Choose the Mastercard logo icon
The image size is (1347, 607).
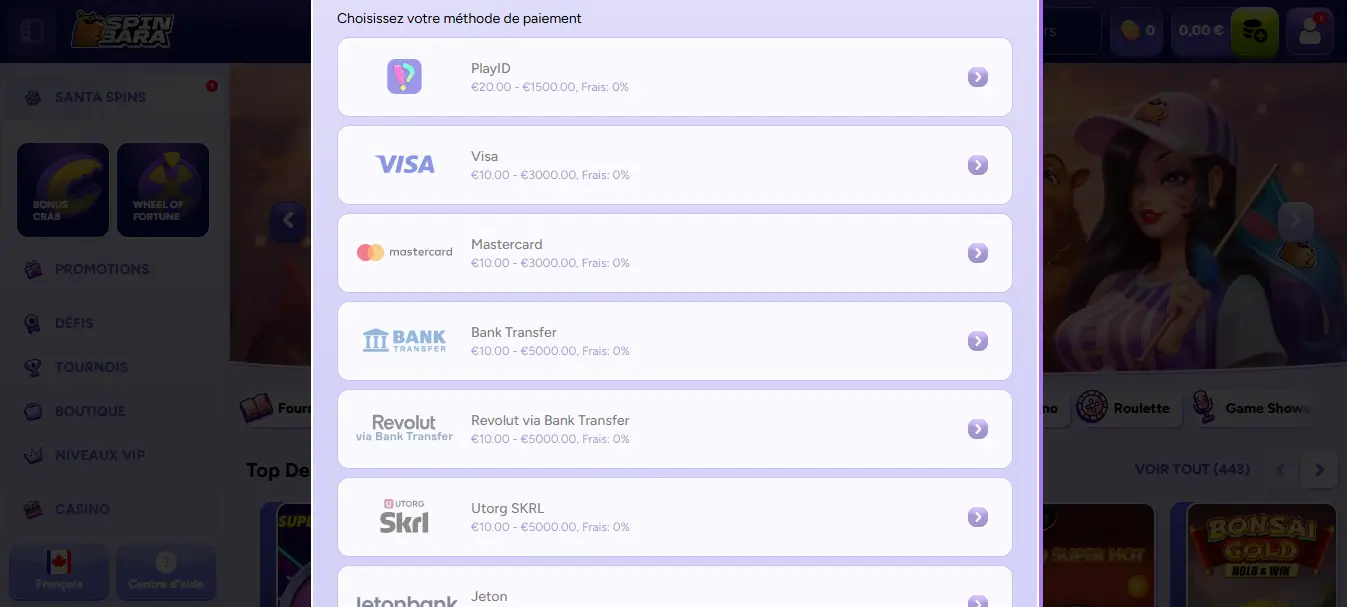(404, 253)
